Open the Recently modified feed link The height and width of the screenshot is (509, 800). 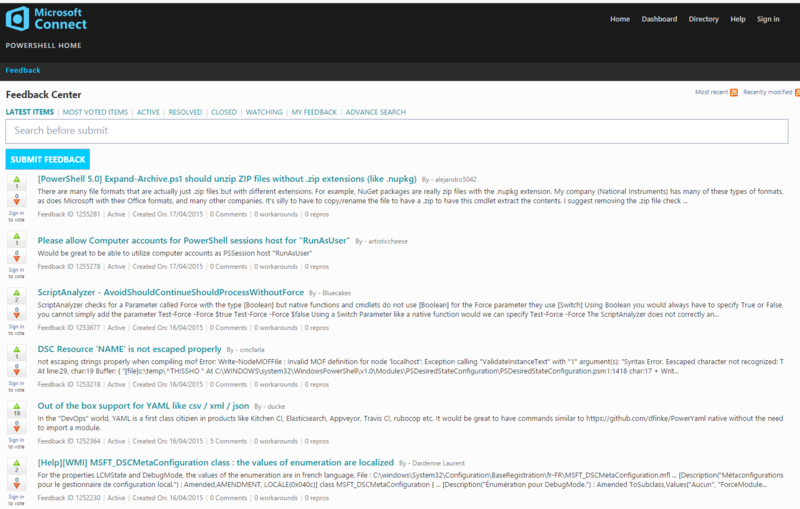click(x=767, y=92)
